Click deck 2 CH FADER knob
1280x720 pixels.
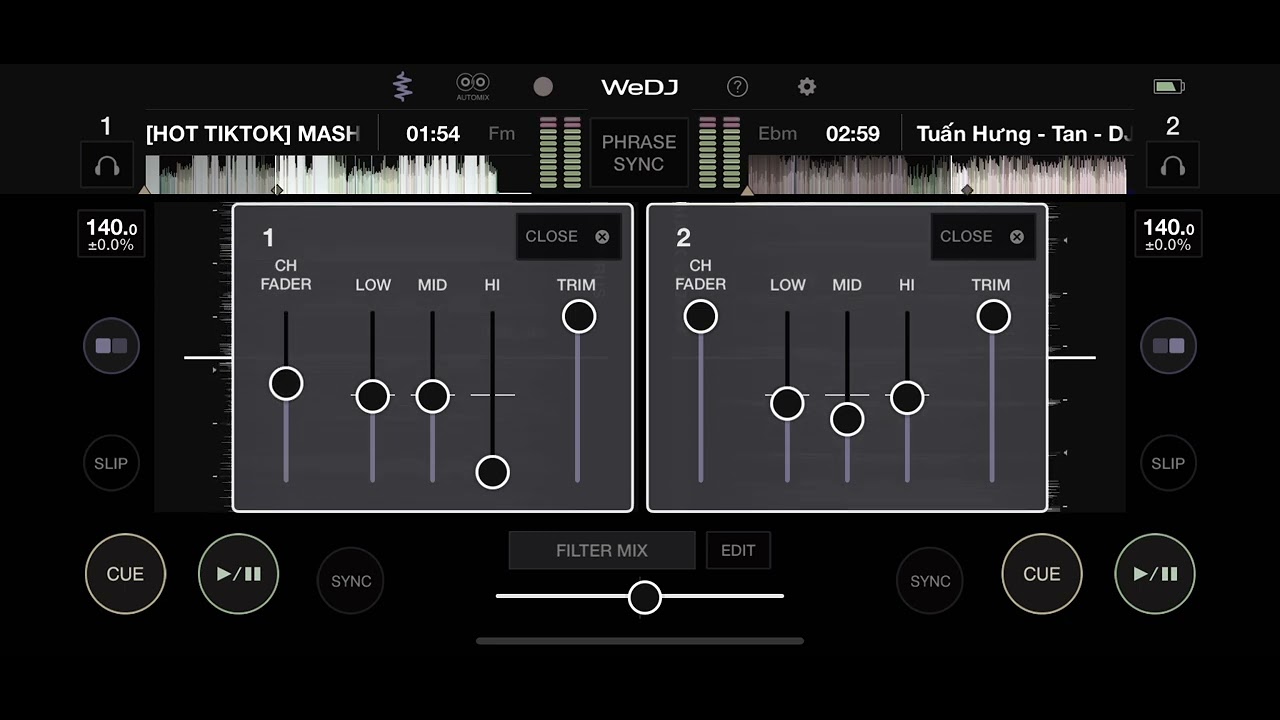click(700, 316)
